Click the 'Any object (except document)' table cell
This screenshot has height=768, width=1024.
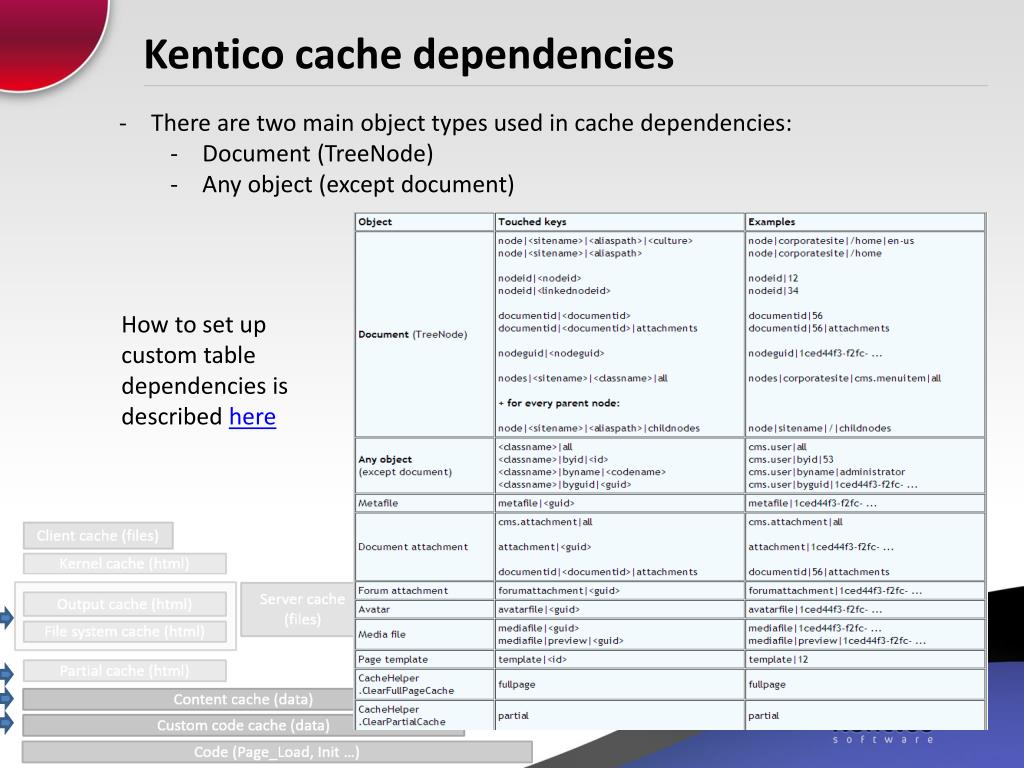424,466
